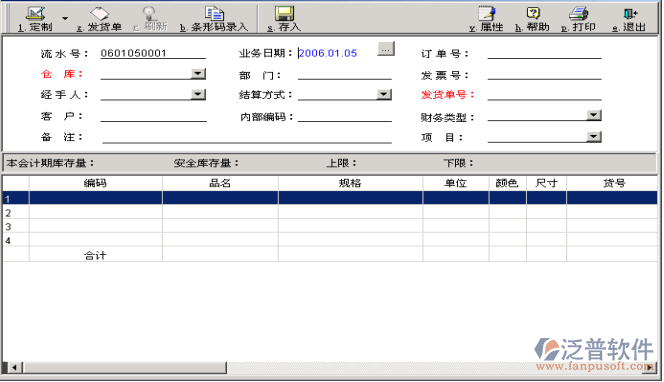
Task: Click the 订单号 order number field
Action: 544,53
